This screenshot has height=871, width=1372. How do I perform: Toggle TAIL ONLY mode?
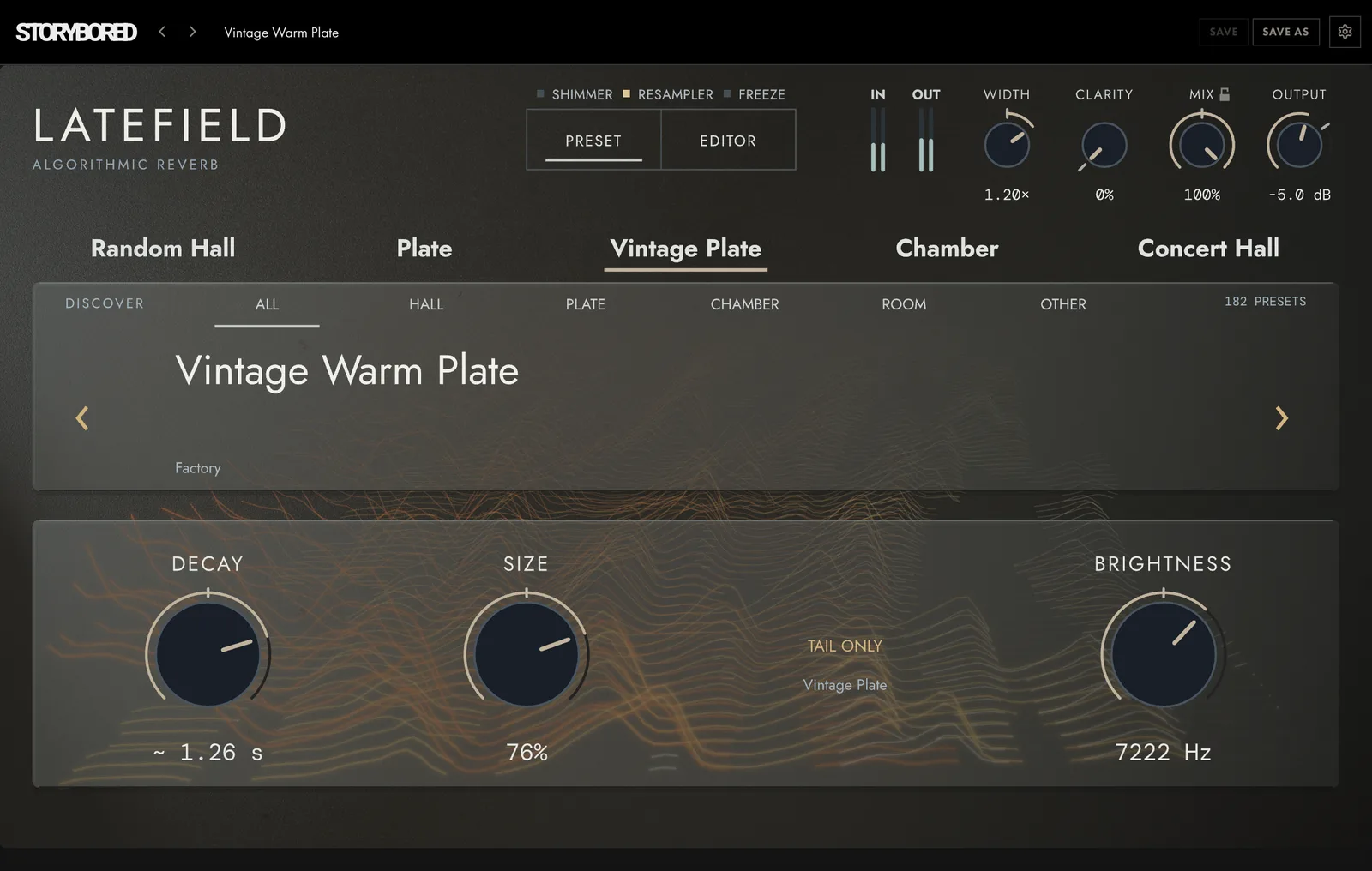(845, 646)
